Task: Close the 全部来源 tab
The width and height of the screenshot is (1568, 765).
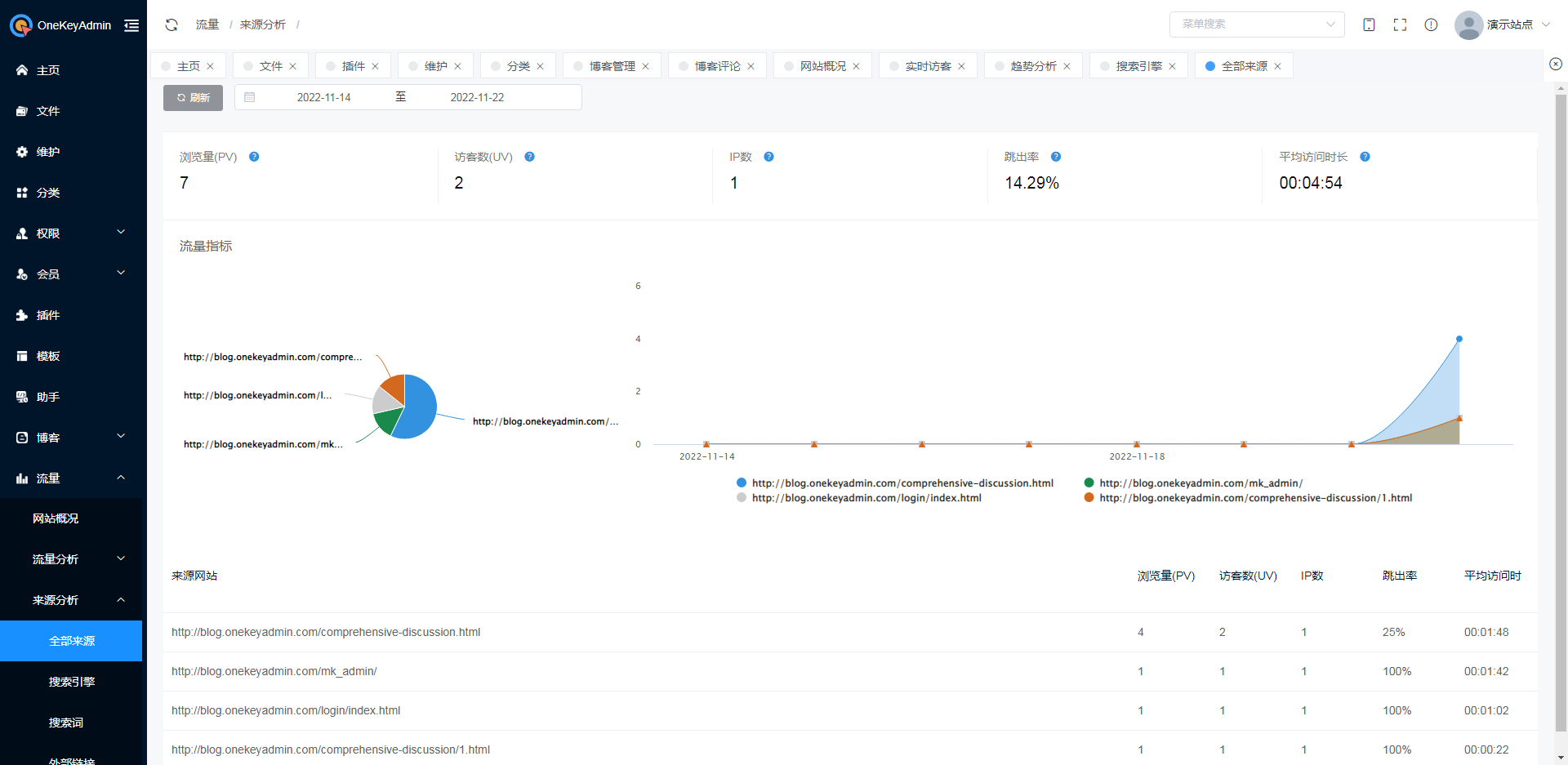Action: click(1277, 66)
